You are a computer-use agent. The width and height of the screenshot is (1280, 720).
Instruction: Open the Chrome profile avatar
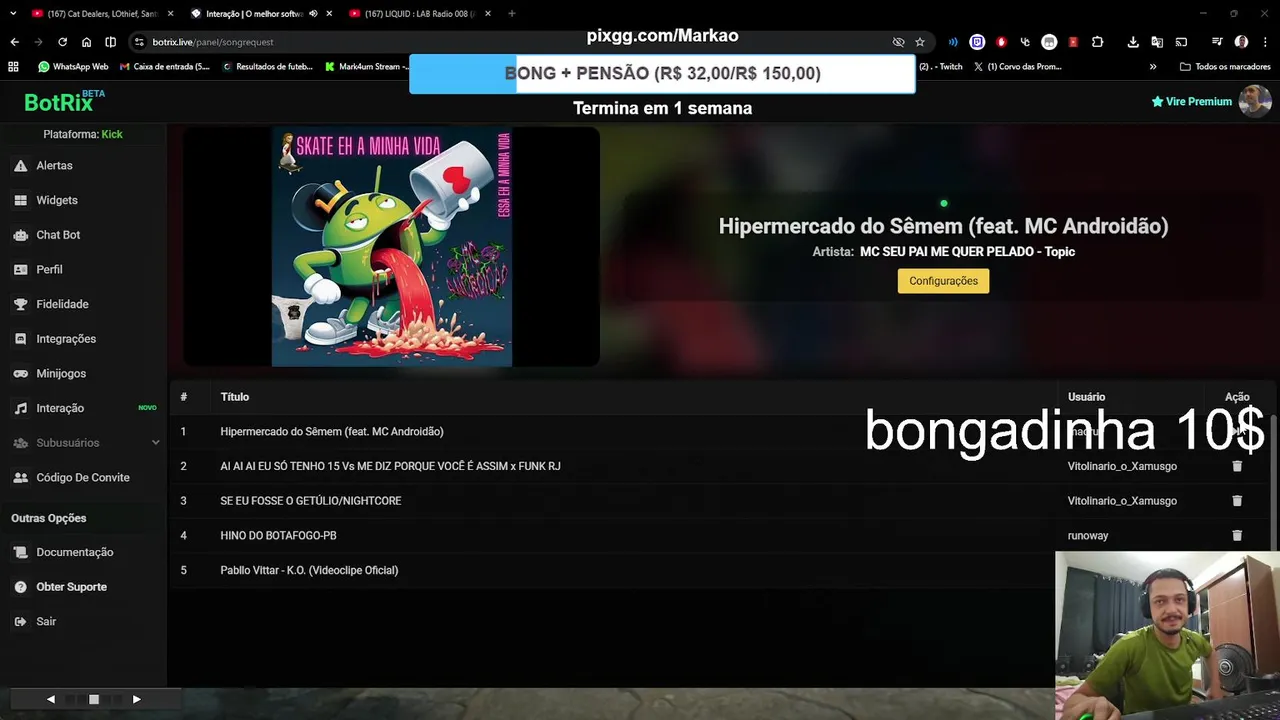[1241, 42]
